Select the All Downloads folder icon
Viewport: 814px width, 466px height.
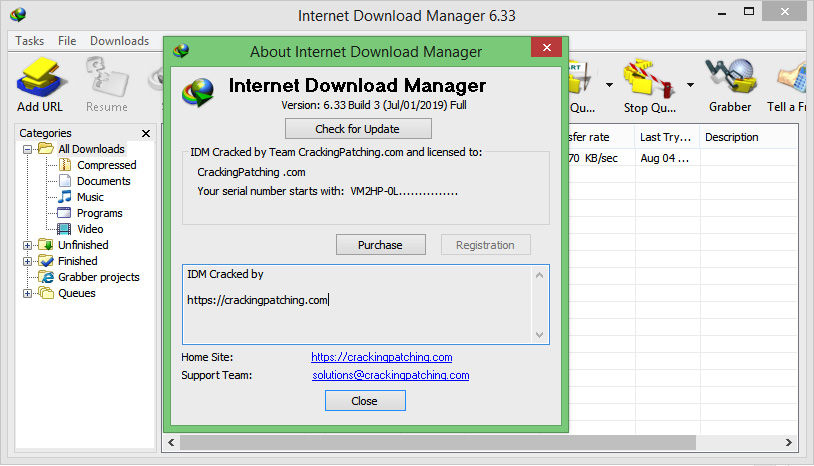click(46, 149)
